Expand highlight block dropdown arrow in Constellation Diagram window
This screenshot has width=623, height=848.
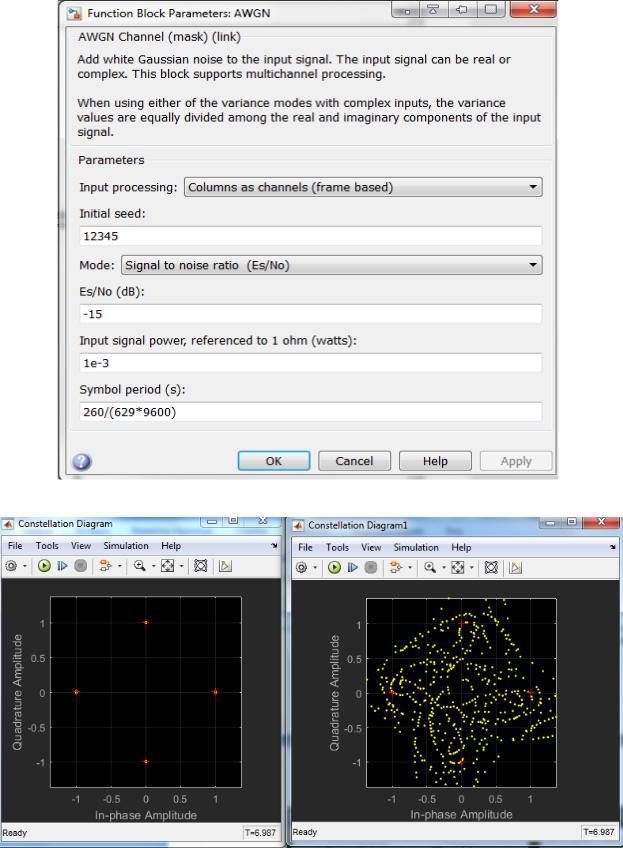(x=119, y=566)
